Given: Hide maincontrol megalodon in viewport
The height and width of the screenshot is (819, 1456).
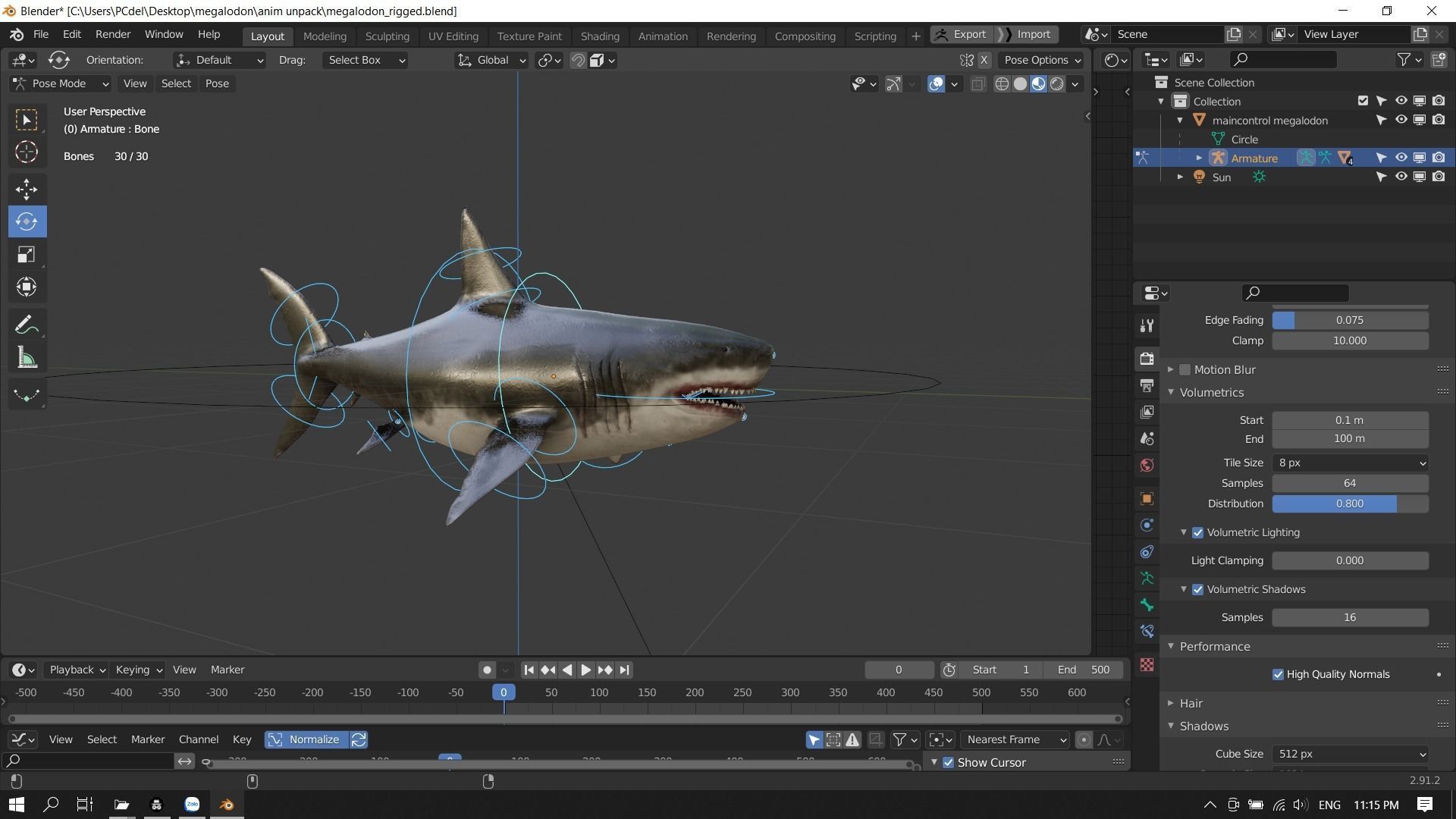Looking at the screenshot, I should [x=1401, y=120].
